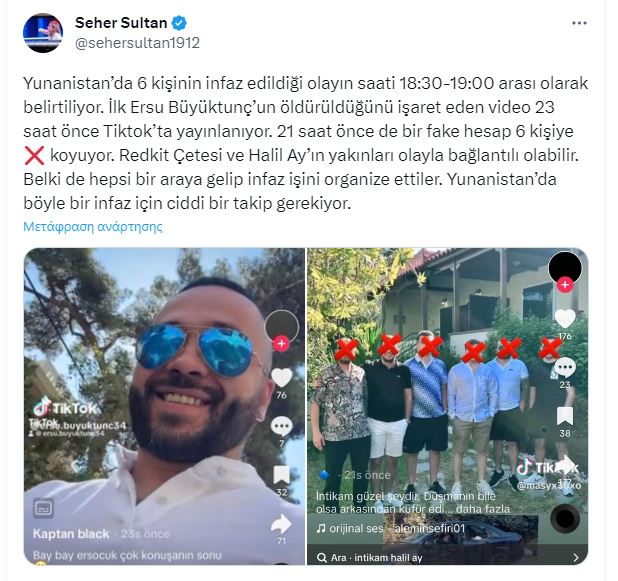Screen dimensions: 618x581
Task: Click Seher Sultan's profile avatar
Action: (43, 33)
